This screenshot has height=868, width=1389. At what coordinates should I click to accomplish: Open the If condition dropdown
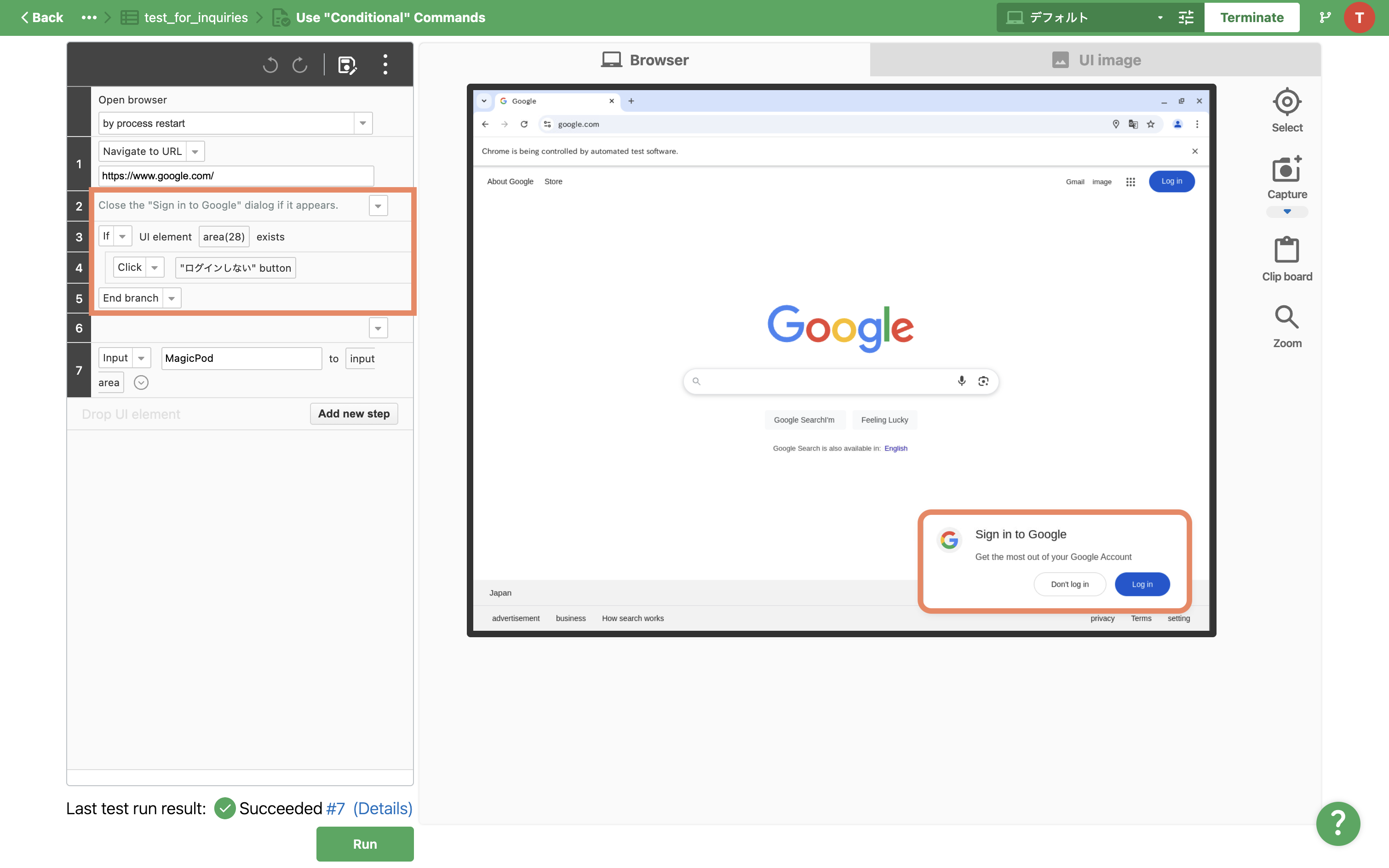[122, 236]
